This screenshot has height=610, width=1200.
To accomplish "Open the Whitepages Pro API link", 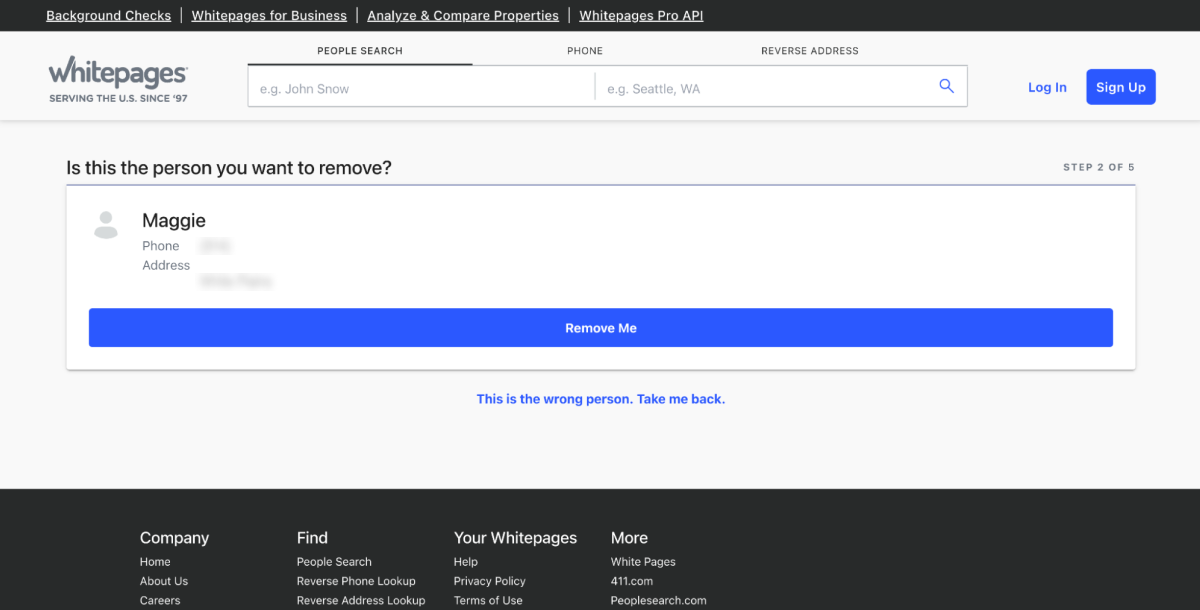I will (641, 16).
